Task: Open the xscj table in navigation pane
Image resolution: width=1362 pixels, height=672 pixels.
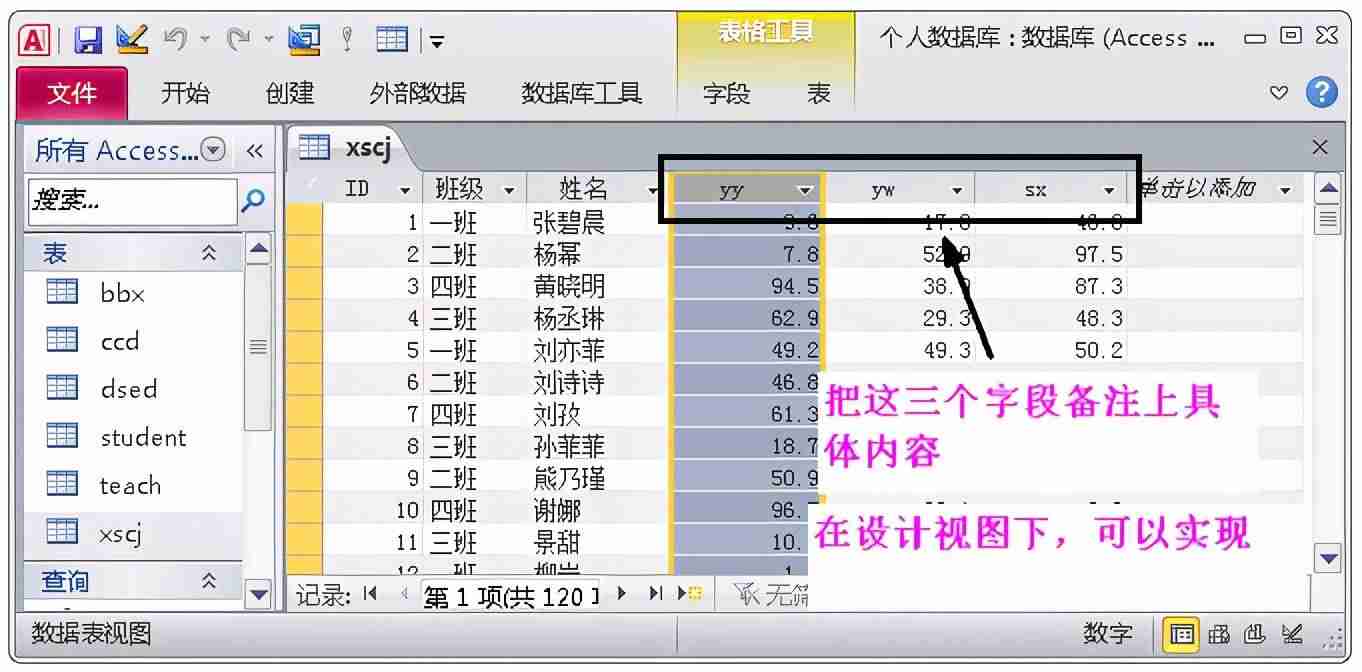Action: (132, 533)
